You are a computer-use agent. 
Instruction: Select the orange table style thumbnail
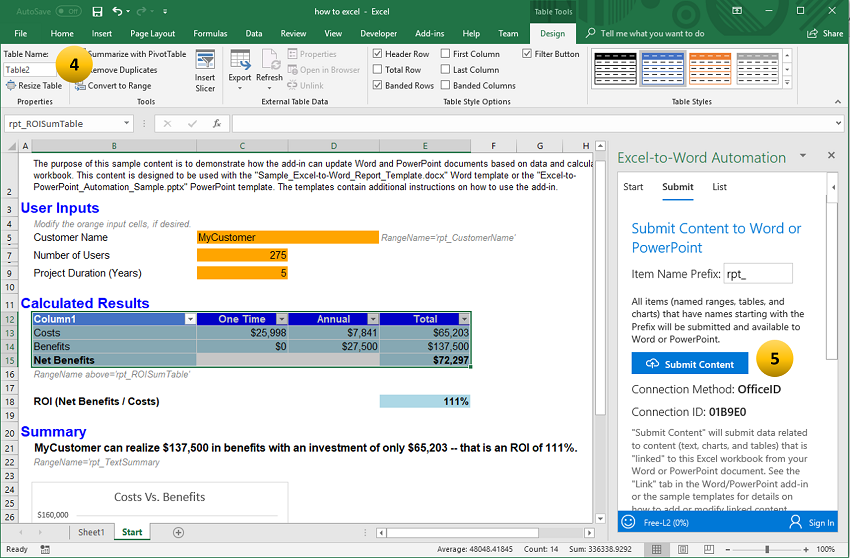point(710,69)
